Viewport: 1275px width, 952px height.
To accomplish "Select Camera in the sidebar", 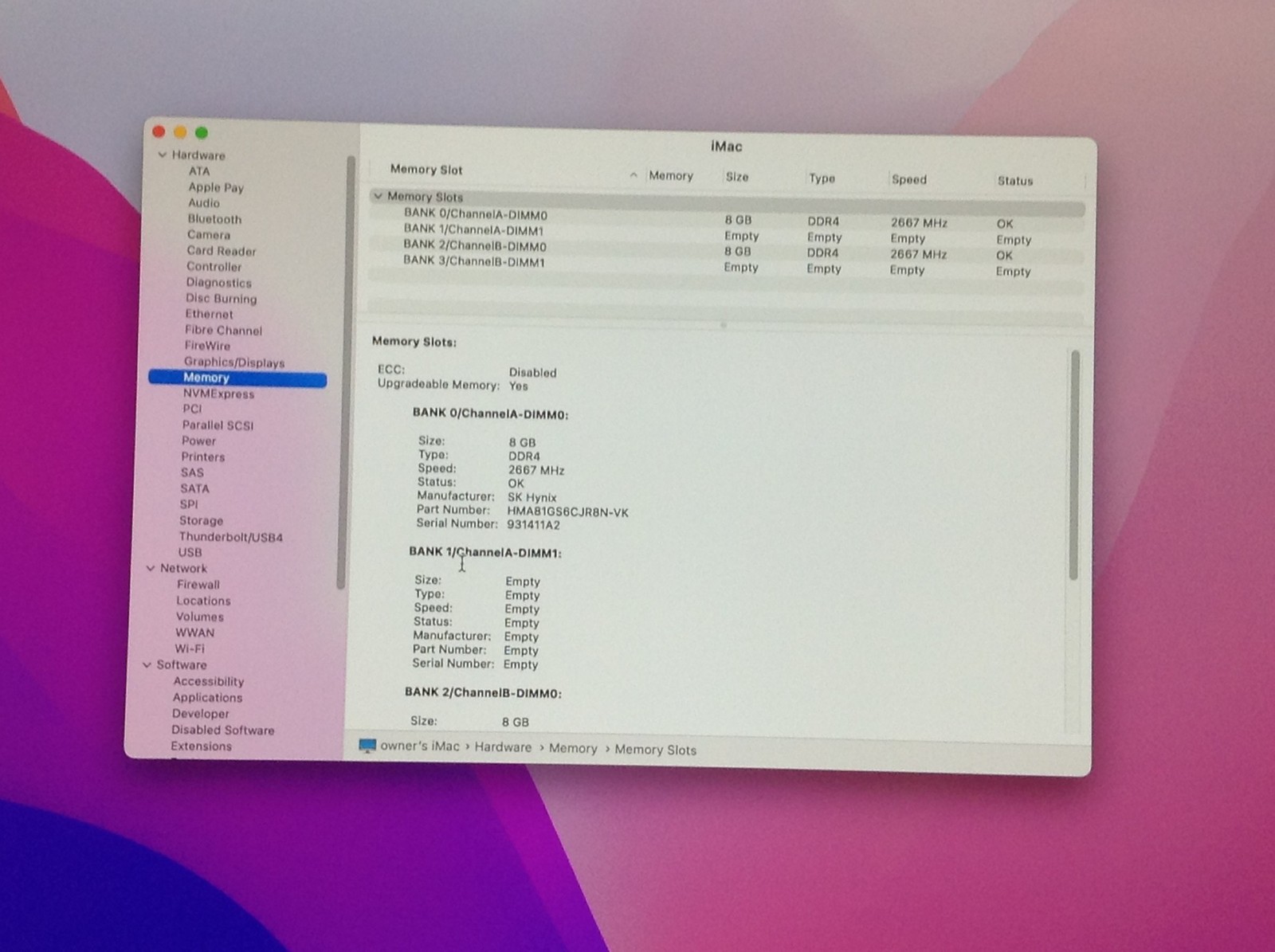I will pos(209,235).
